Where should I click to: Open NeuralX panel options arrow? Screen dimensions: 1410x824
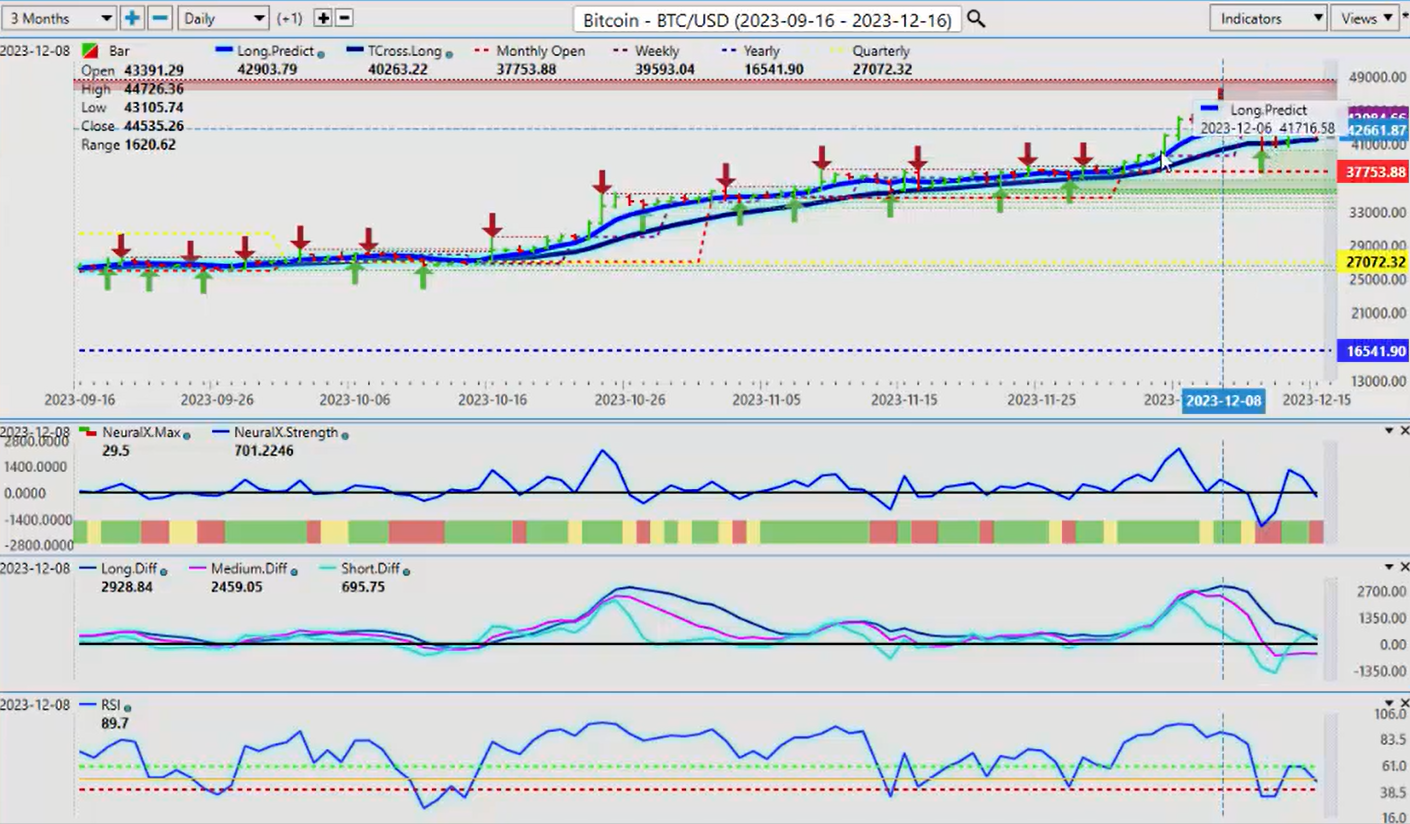pyautogui.click(x=1388, y=430)
